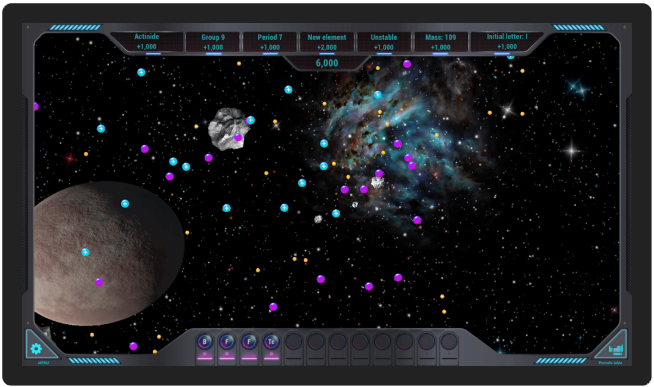This screenshot has height=387, width=654.
Task: Click the purple particle below the score
Action: tap(407, 64)
